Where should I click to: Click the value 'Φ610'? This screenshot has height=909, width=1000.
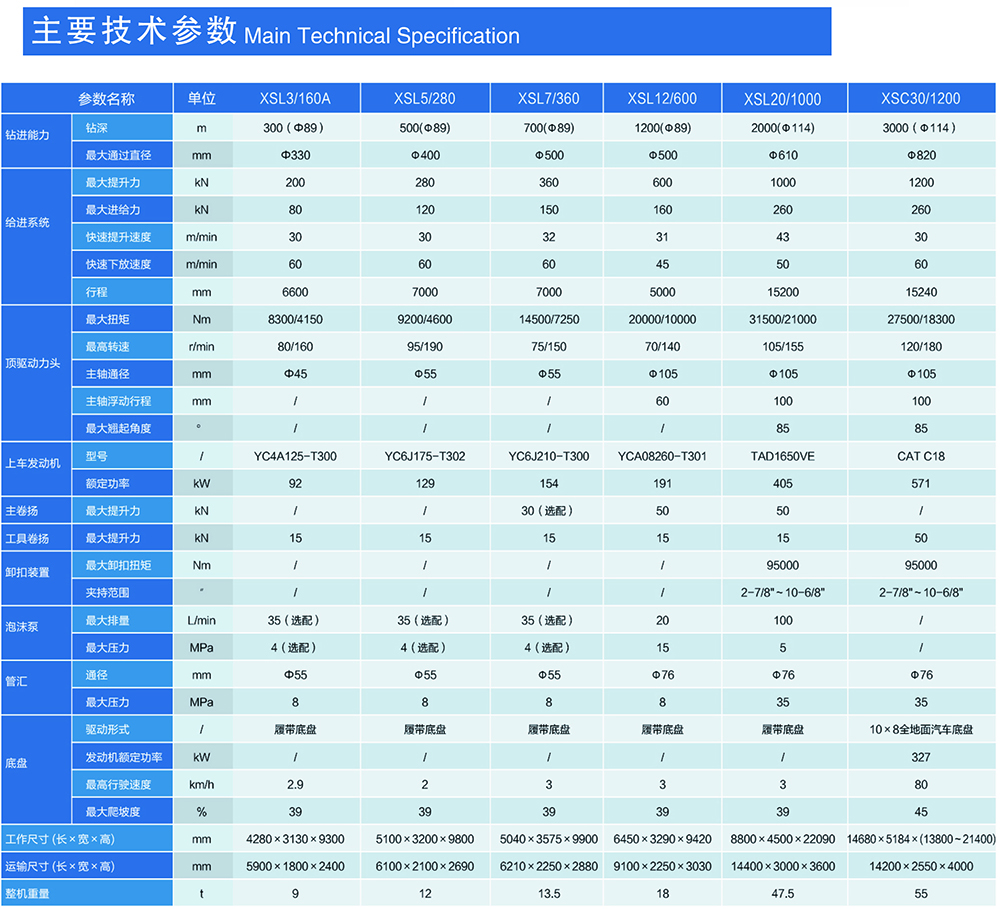pyautogui.click(x=783, y=155)
